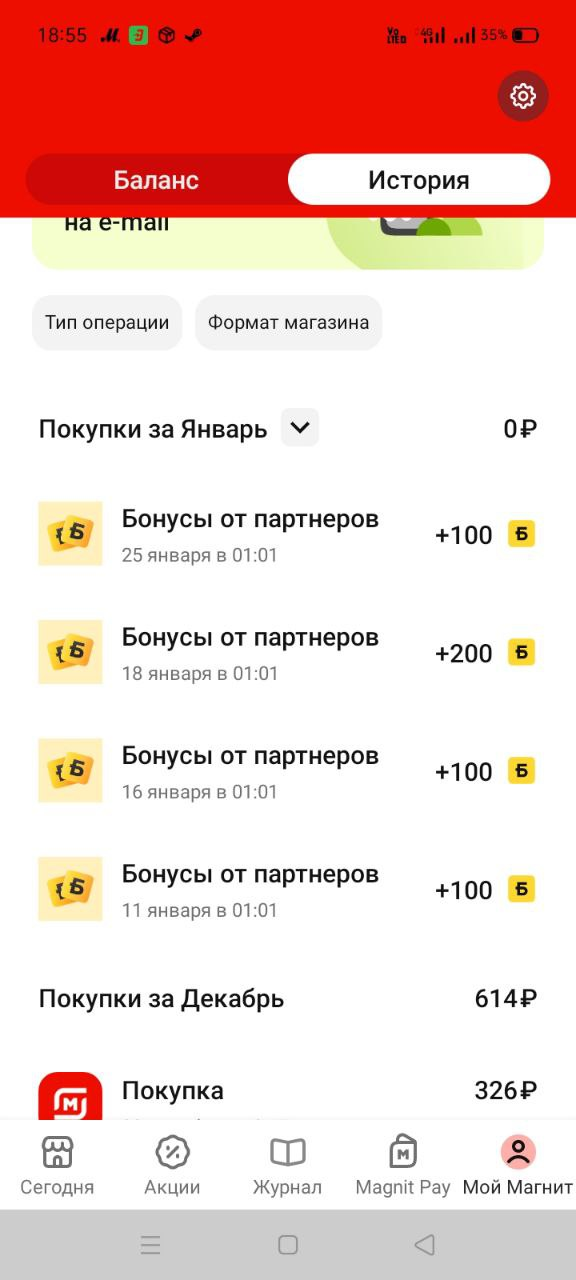Tap the Android back navigation triangle
This screenshot has width=576, height=1280.
(424, 1245)
